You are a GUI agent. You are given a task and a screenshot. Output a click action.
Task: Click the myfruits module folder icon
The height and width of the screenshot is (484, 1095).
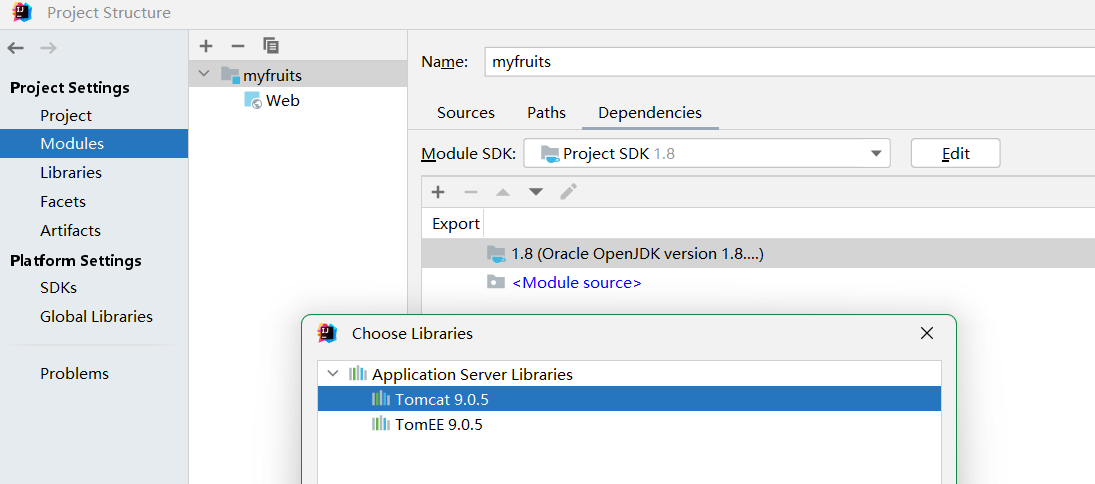tap(230, 75)
